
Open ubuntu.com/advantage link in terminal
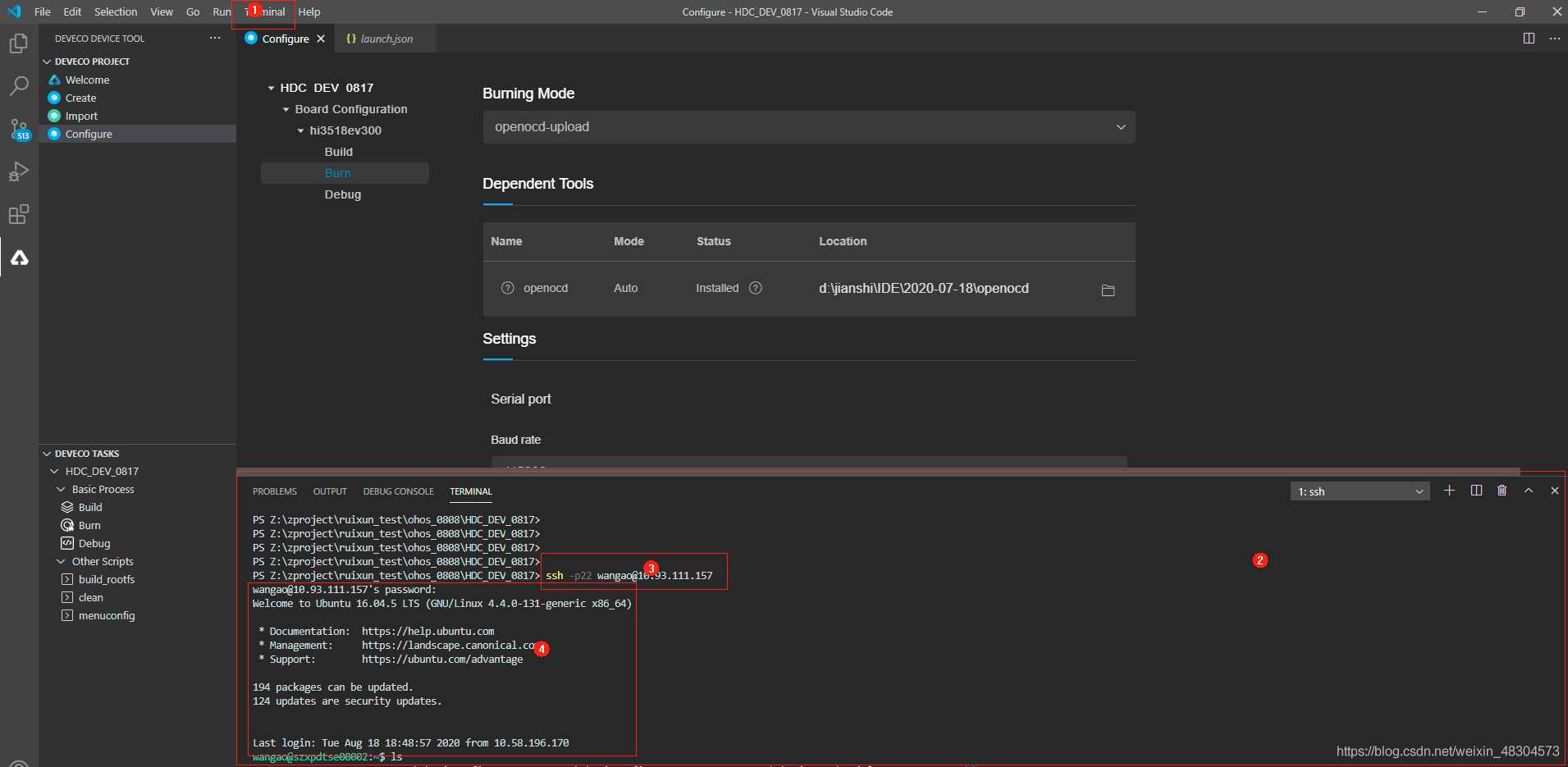(x=442, y=659)
